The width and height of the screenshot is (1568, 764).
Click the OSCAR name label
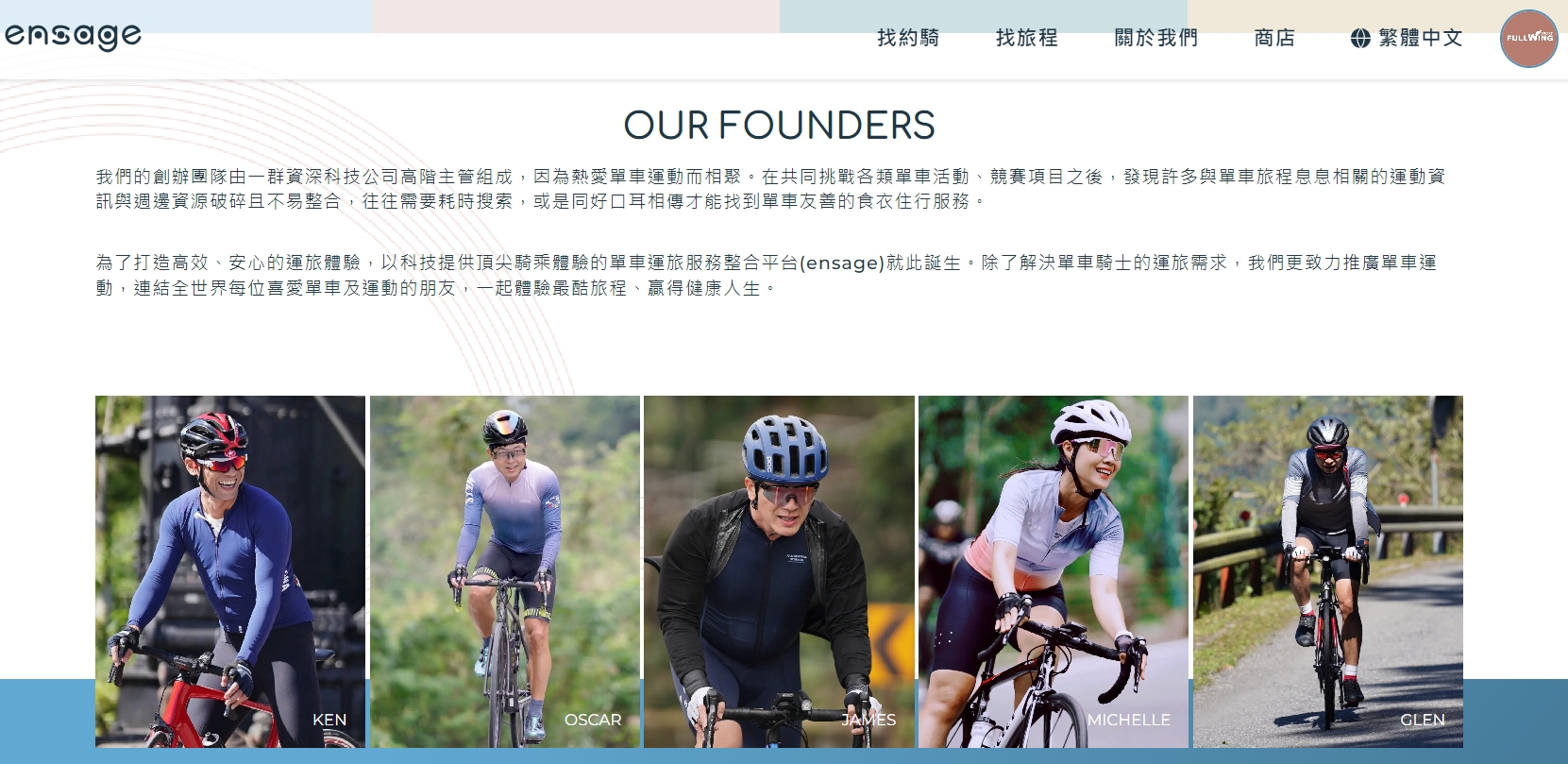(593, 720)
